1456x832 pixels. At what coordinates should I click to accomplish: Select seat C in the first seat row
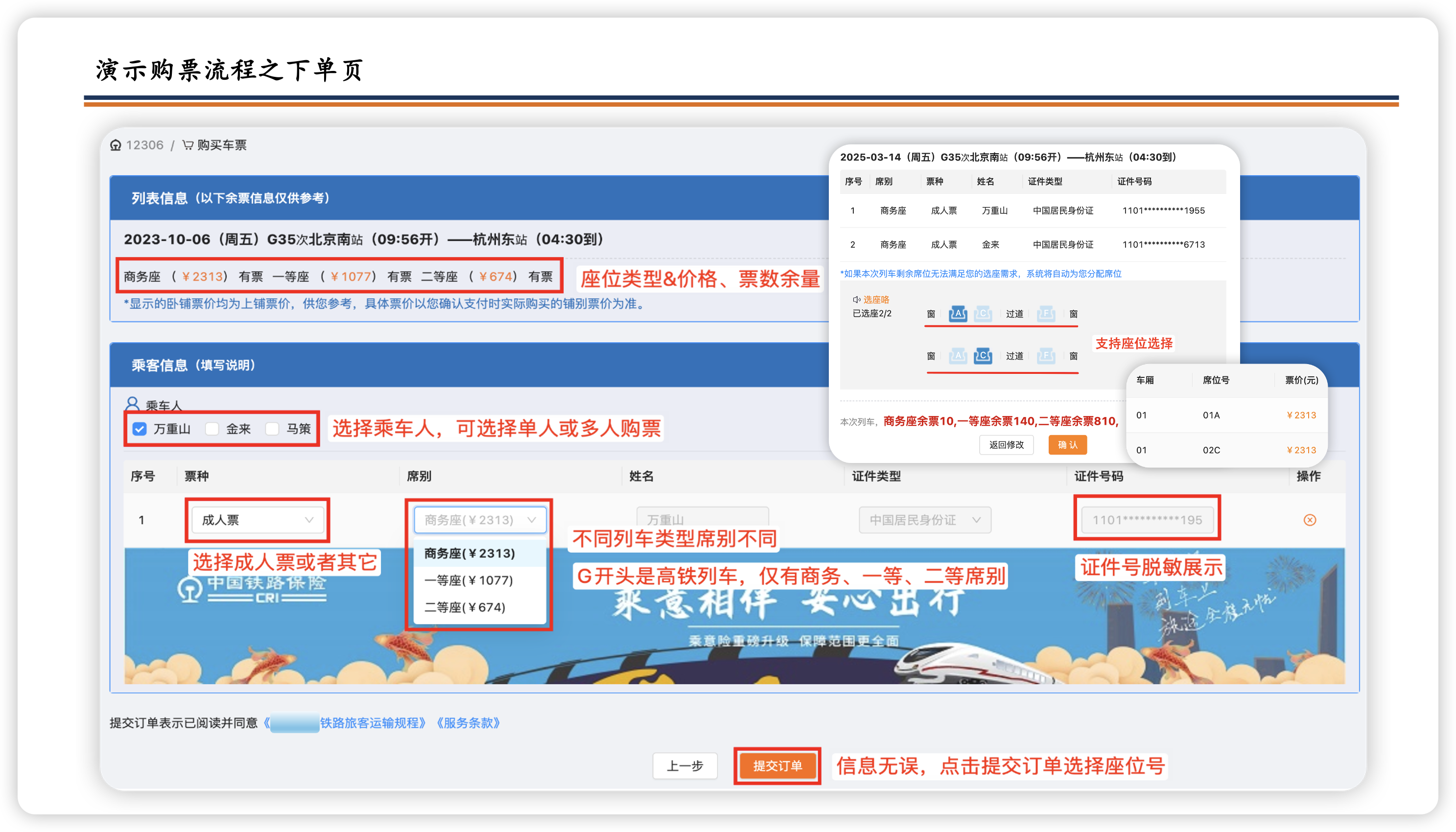983,314
